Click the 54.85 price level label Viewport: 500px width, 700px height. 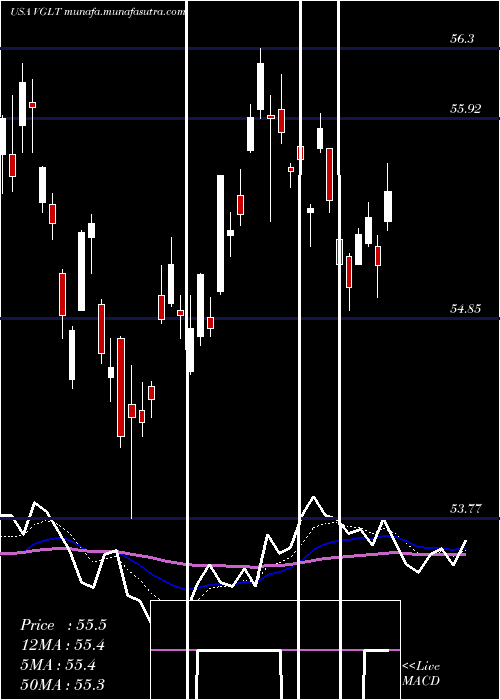click(x=466, y=308)
